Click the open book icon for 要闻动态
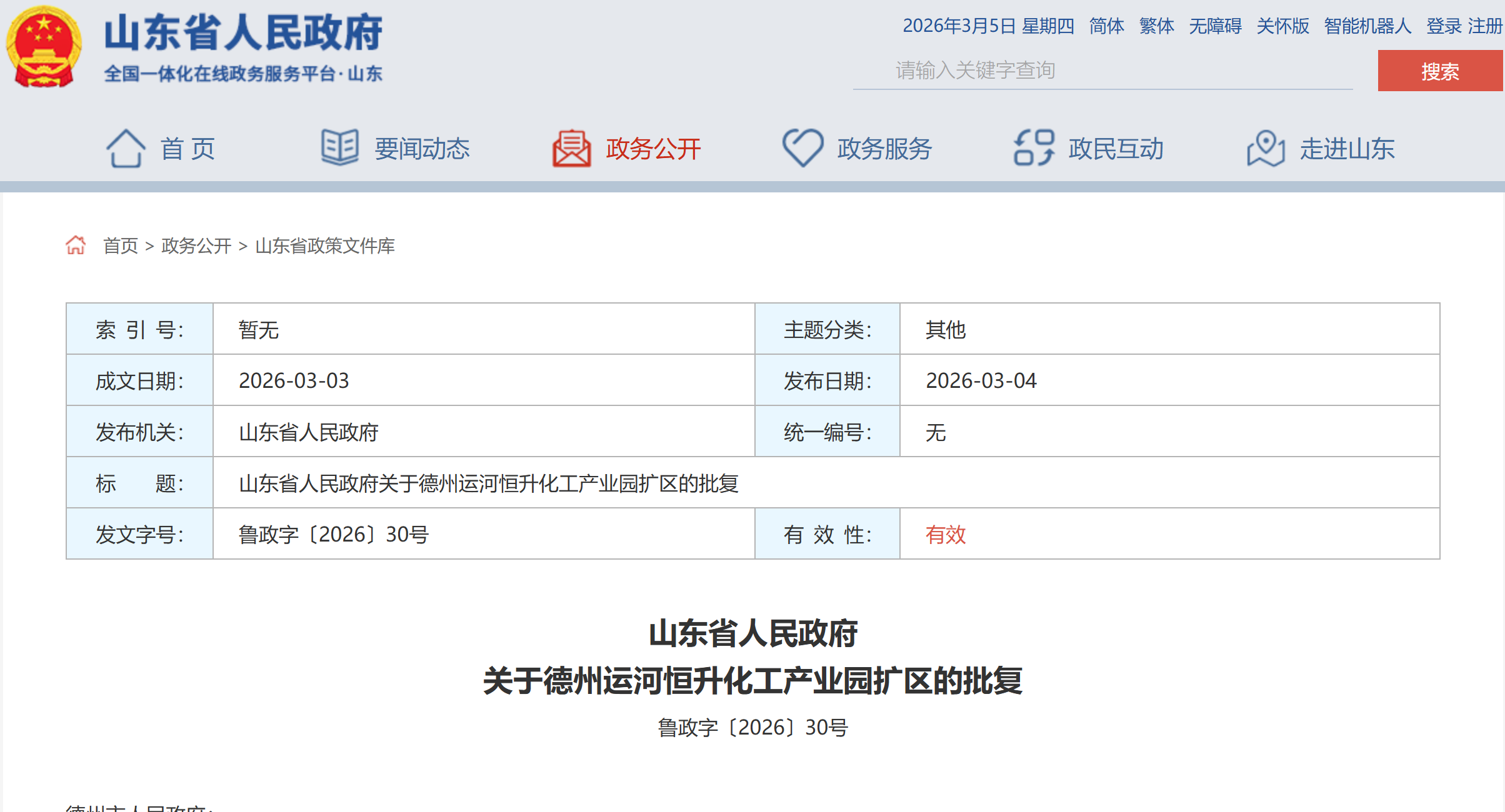Viewport: 1505px width, 812px height. coord(340,147)
